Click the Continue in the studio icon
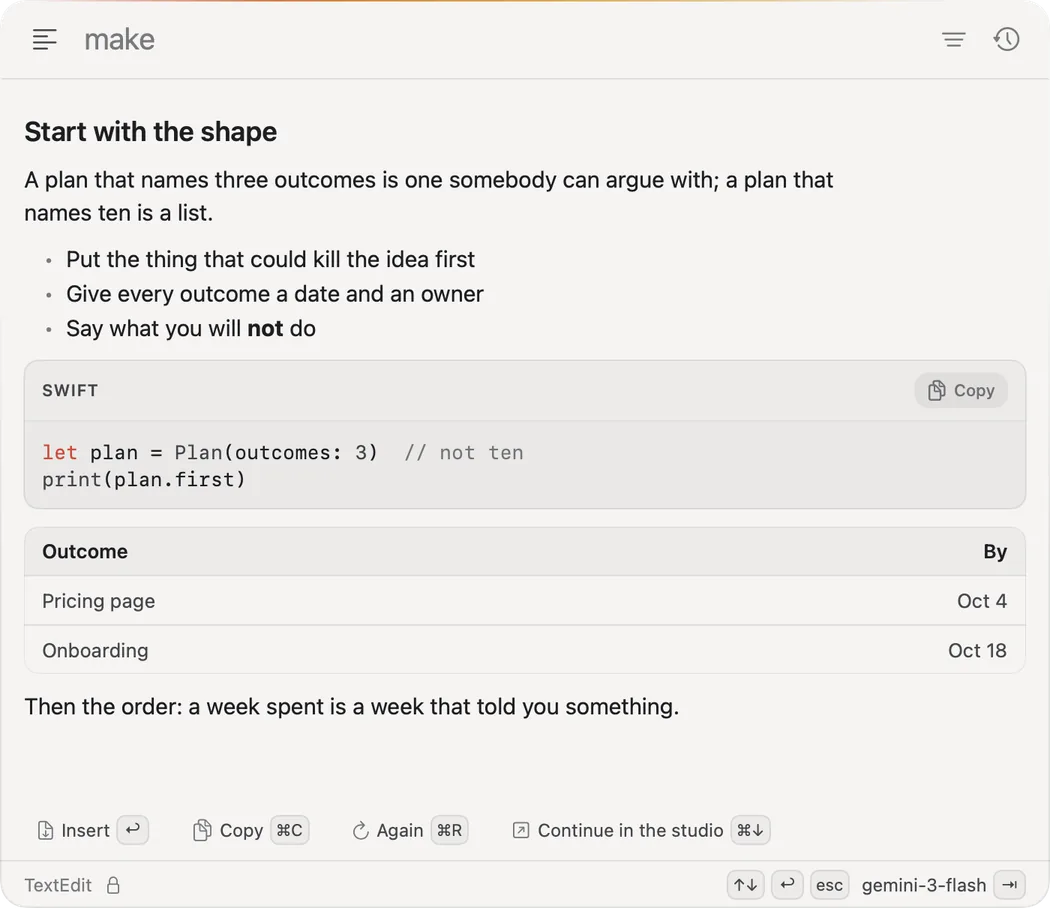This screenshot has height=908, width=1050. point(520,830)
